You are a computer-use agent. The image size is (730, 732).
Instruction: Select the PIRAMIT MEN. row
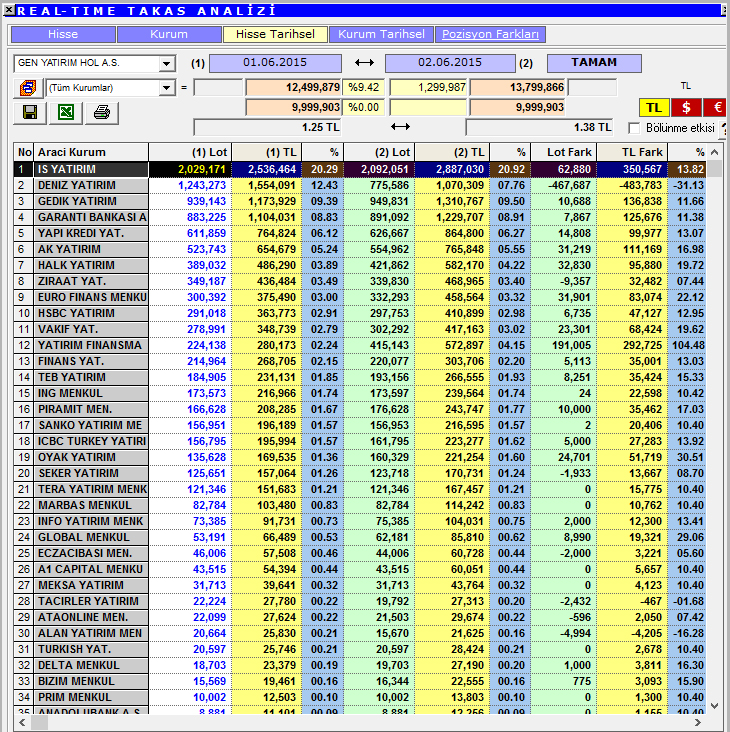(360, 409)
